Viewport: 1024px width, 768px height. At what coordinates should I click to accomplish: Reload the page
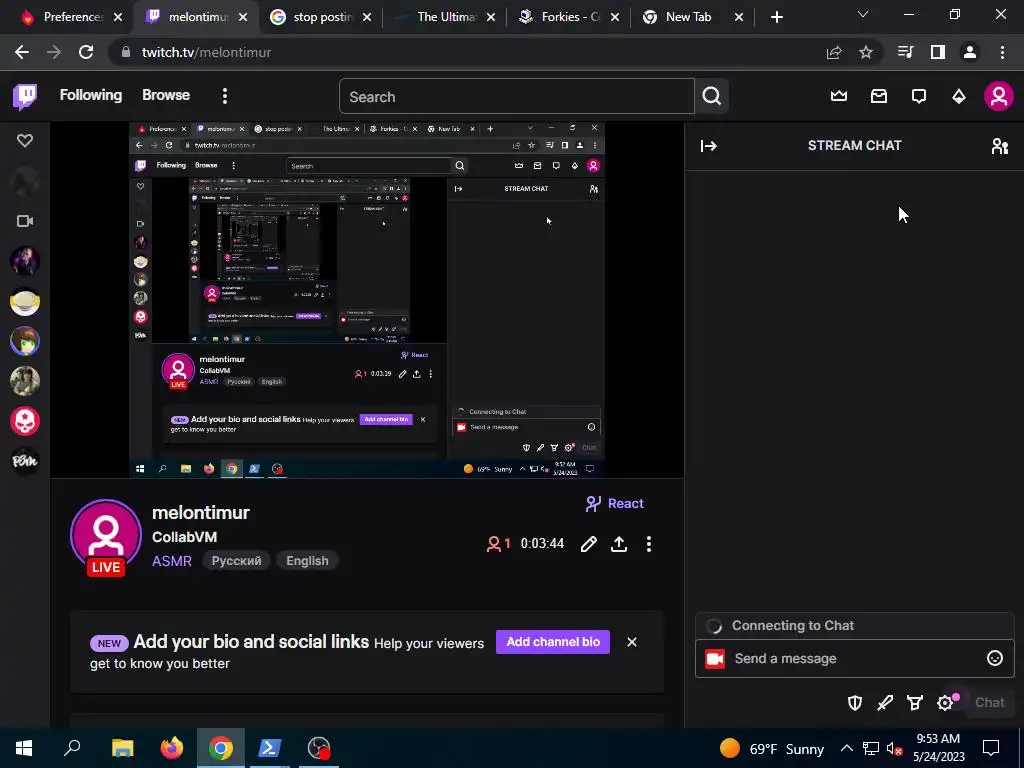click(86, 52)
